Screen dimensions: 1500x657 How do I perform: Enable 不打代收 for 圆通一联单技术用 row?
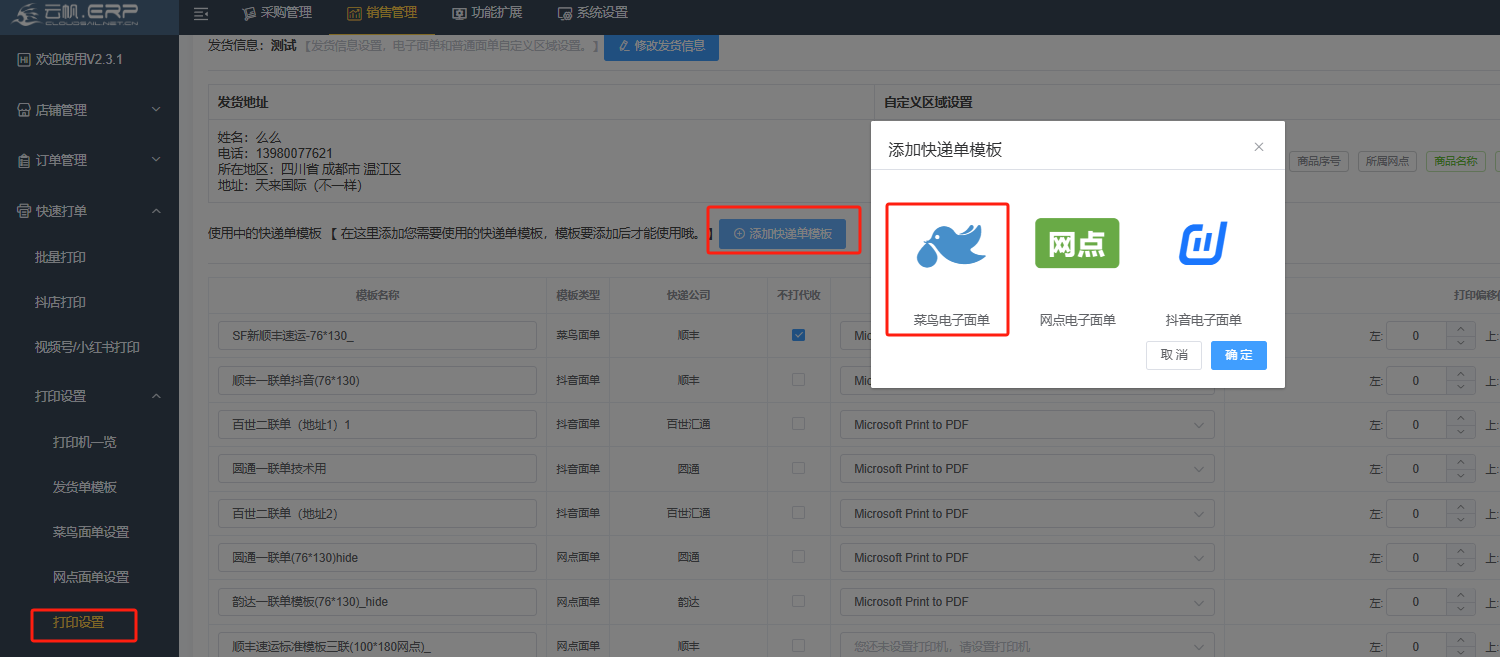click(798, 469)
